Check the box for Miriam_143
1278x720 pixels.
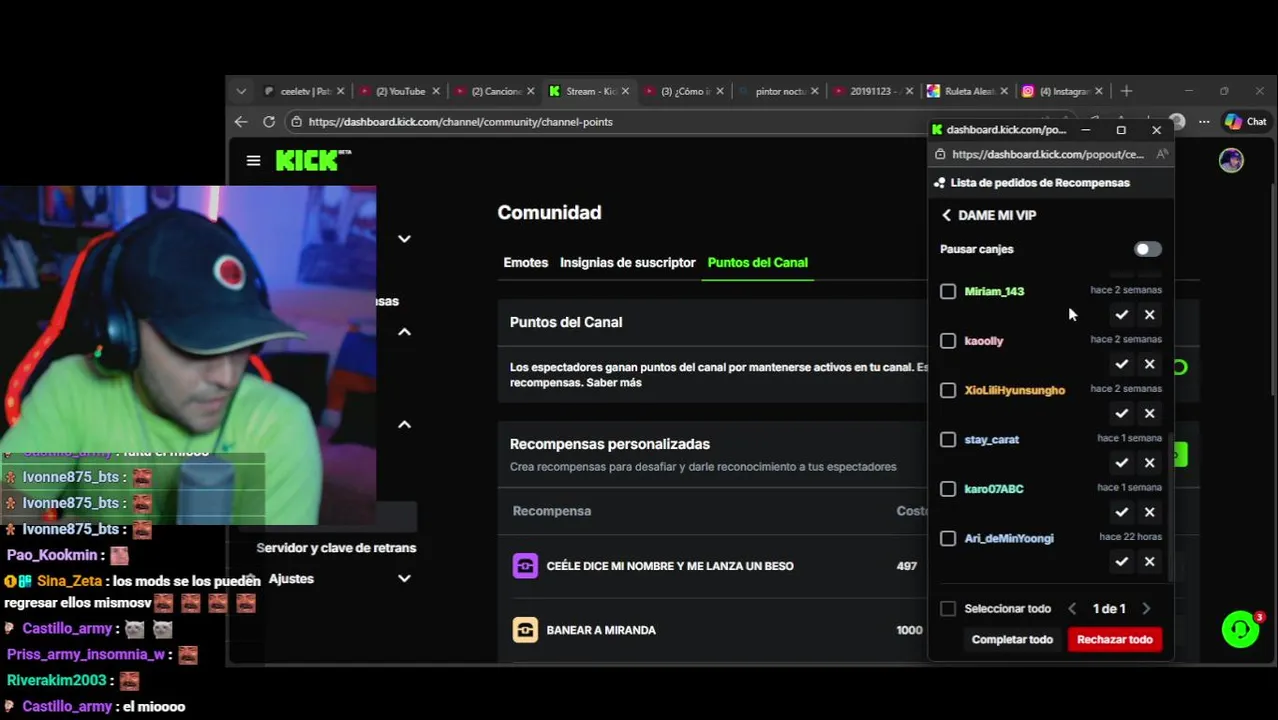click(x=948, y=291)
